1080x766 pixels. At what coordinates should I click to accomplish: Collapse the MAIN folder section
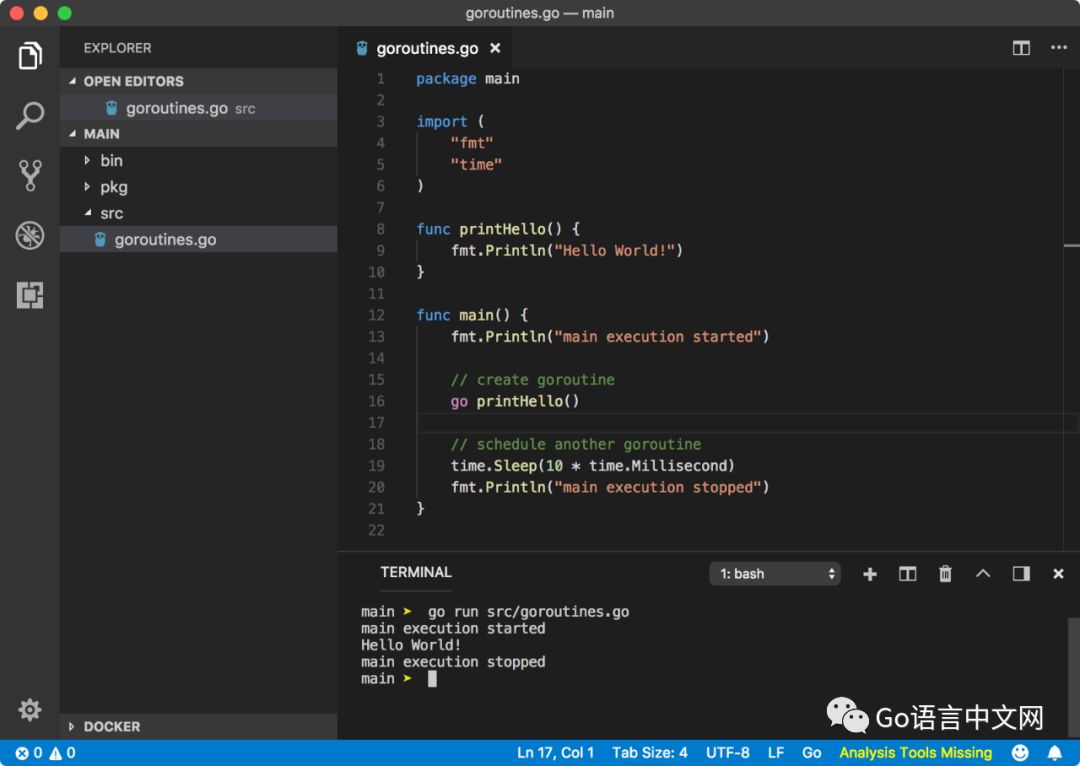198,134
